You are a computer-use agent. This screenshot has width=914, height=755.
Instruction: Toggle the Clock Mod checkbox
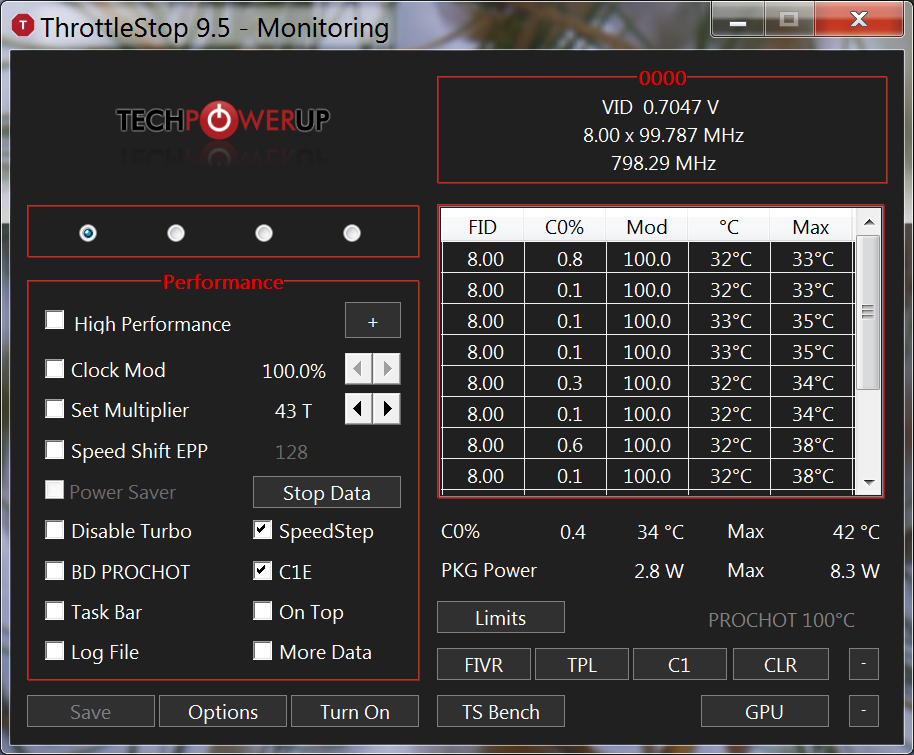pos(55,369)
